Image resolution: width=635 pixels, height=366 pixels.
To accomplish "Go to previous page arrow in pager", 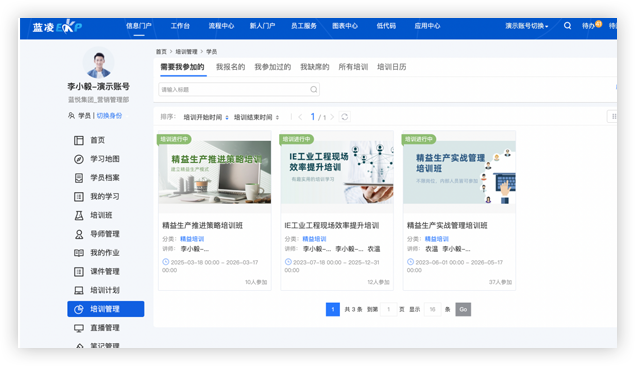I will pyautogui.click(x=300, y=117).
